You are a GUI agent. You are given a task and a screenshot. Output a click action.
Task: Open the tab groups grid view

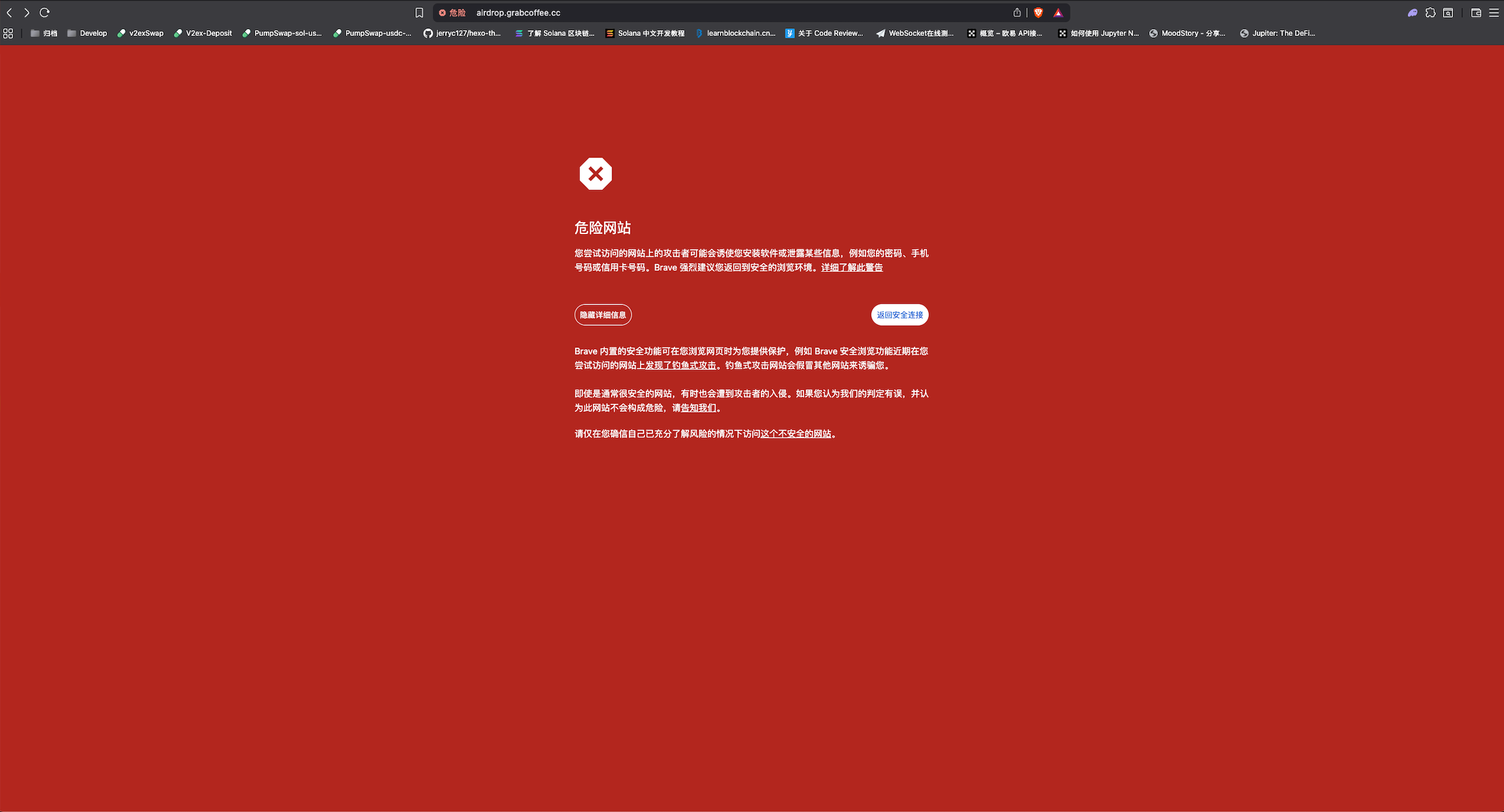pyautogui.click(x=8, y=33)
